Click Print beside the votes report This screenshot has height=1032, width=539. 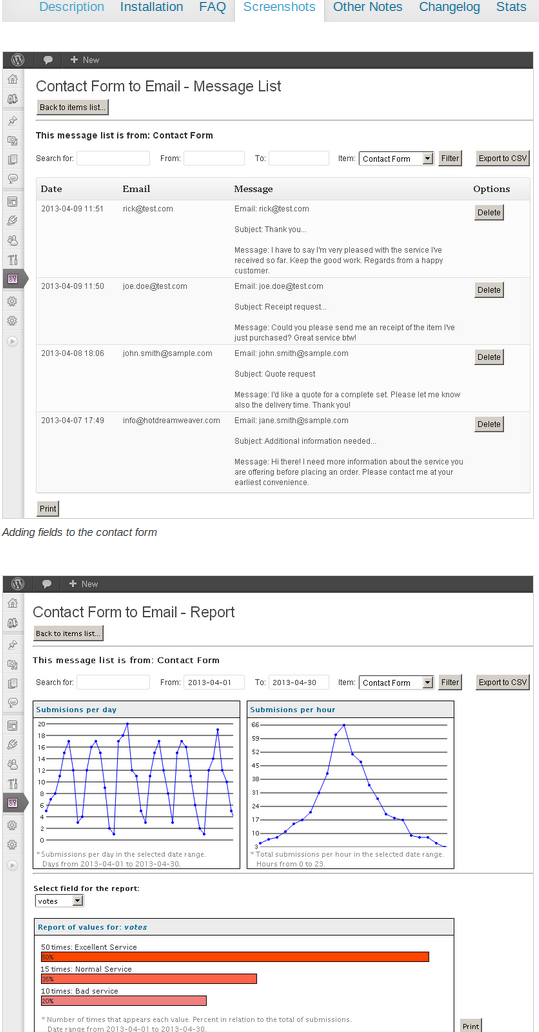(471, 1026)
